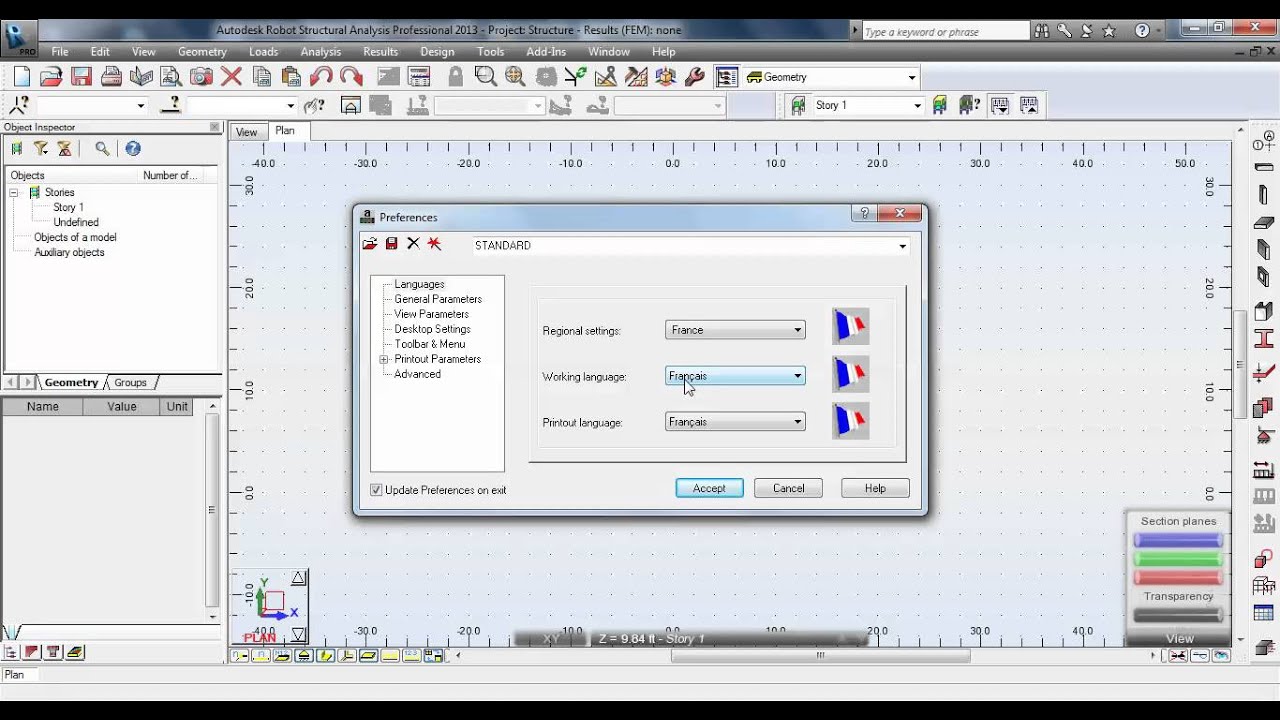1280x720 pixels.
Task: Click the table icon on right toolbar
Action: click(1264, 613)
